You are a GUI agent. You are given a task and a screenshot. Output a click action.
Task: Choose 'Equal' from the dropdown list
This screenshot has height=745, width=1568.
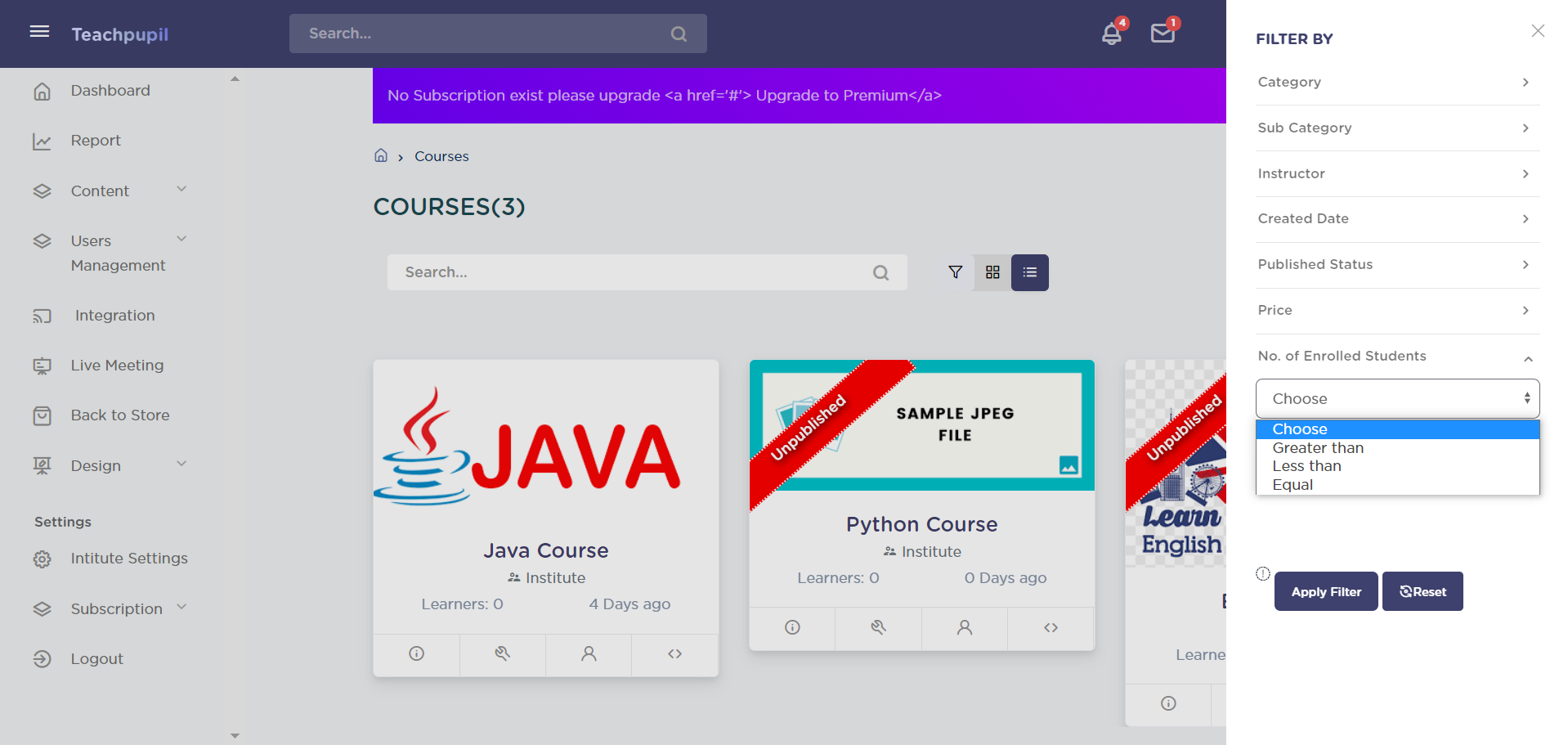[1292, 485]
